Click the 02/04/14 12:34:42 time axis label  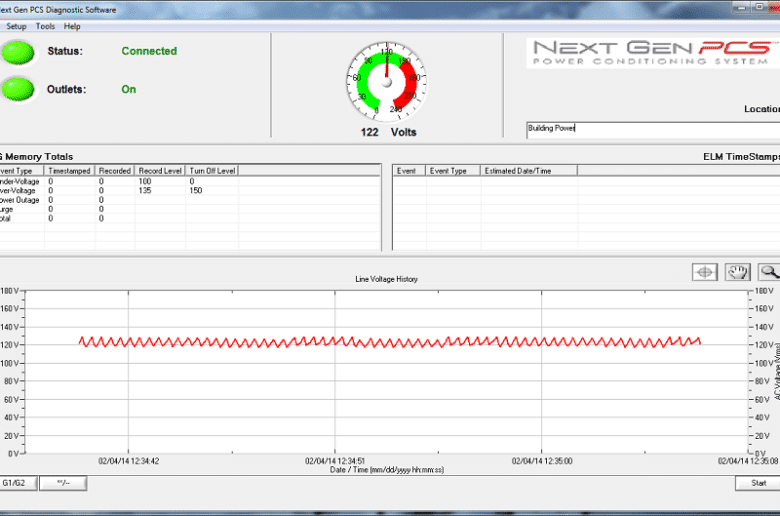click(x=128, y=461)
